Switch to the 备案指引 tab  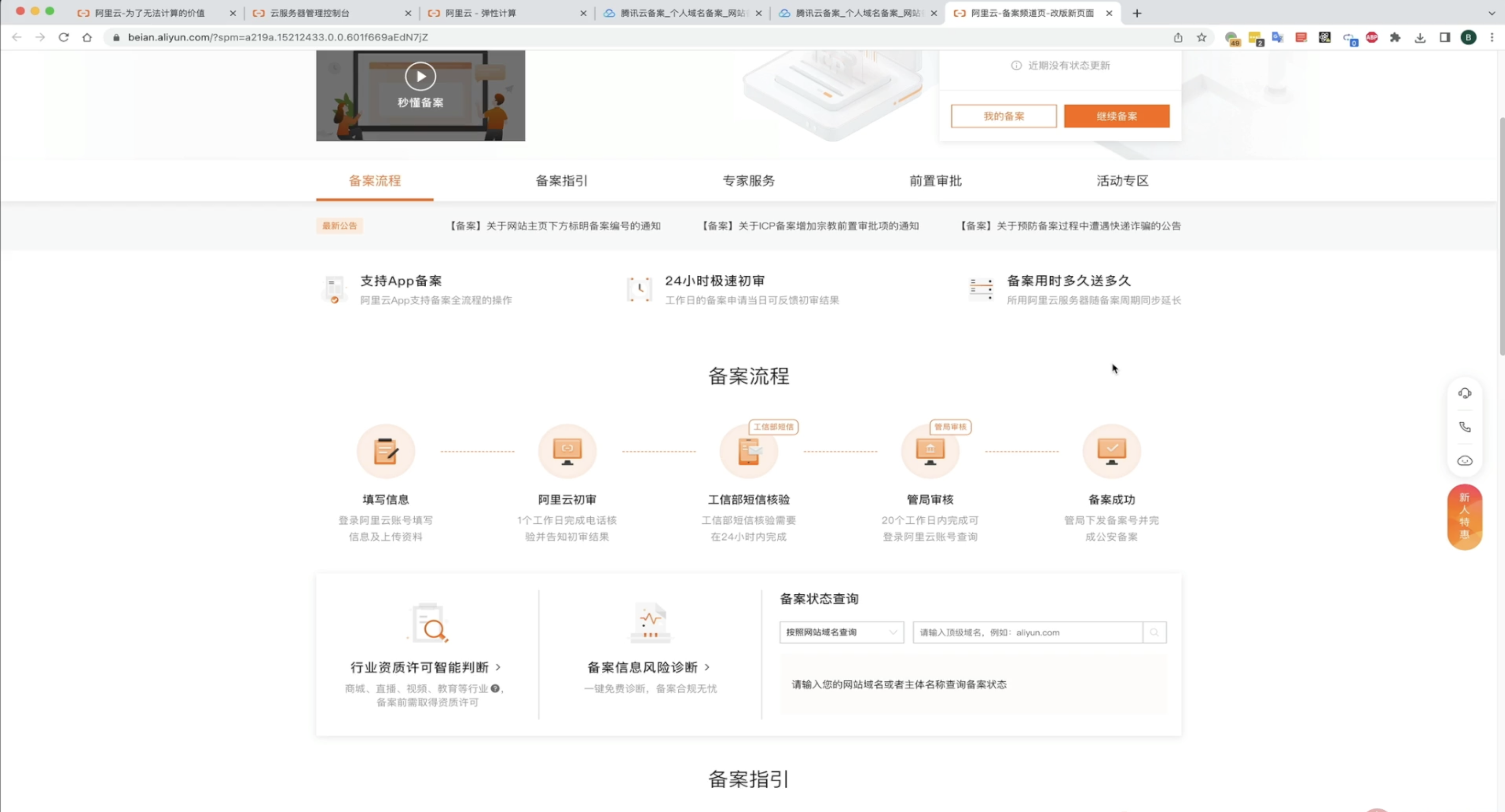pos(561,181)
